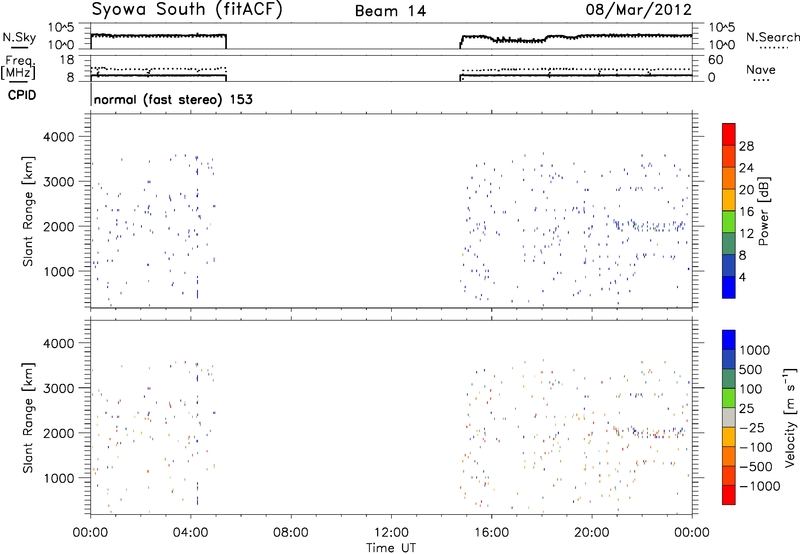This screenshot has height=554, width=800.
Task: Click the top blue segment of Velocity colorbar
Action: 729,340
